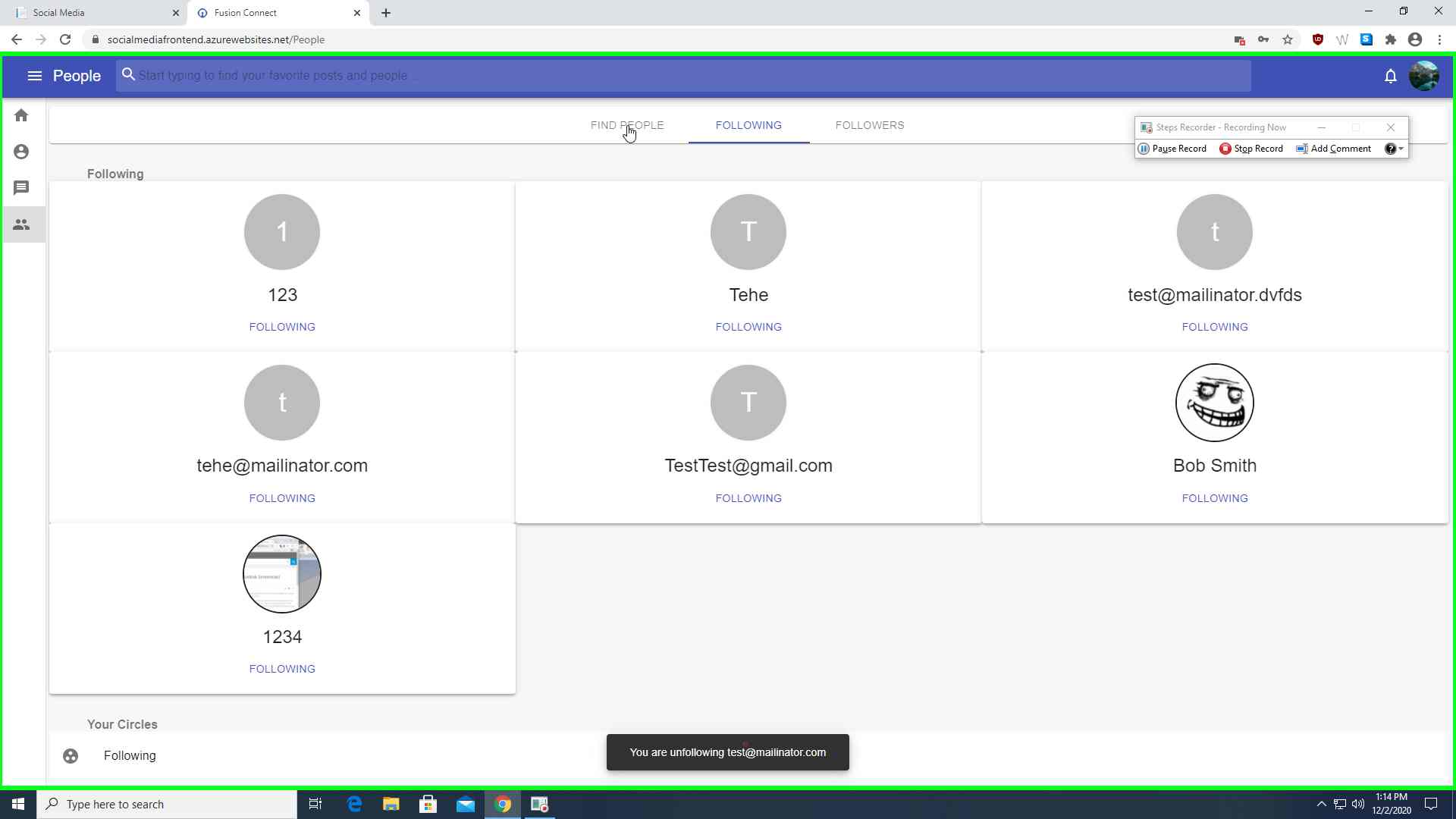Open the user profile avatar menu

coord(1423,76)
